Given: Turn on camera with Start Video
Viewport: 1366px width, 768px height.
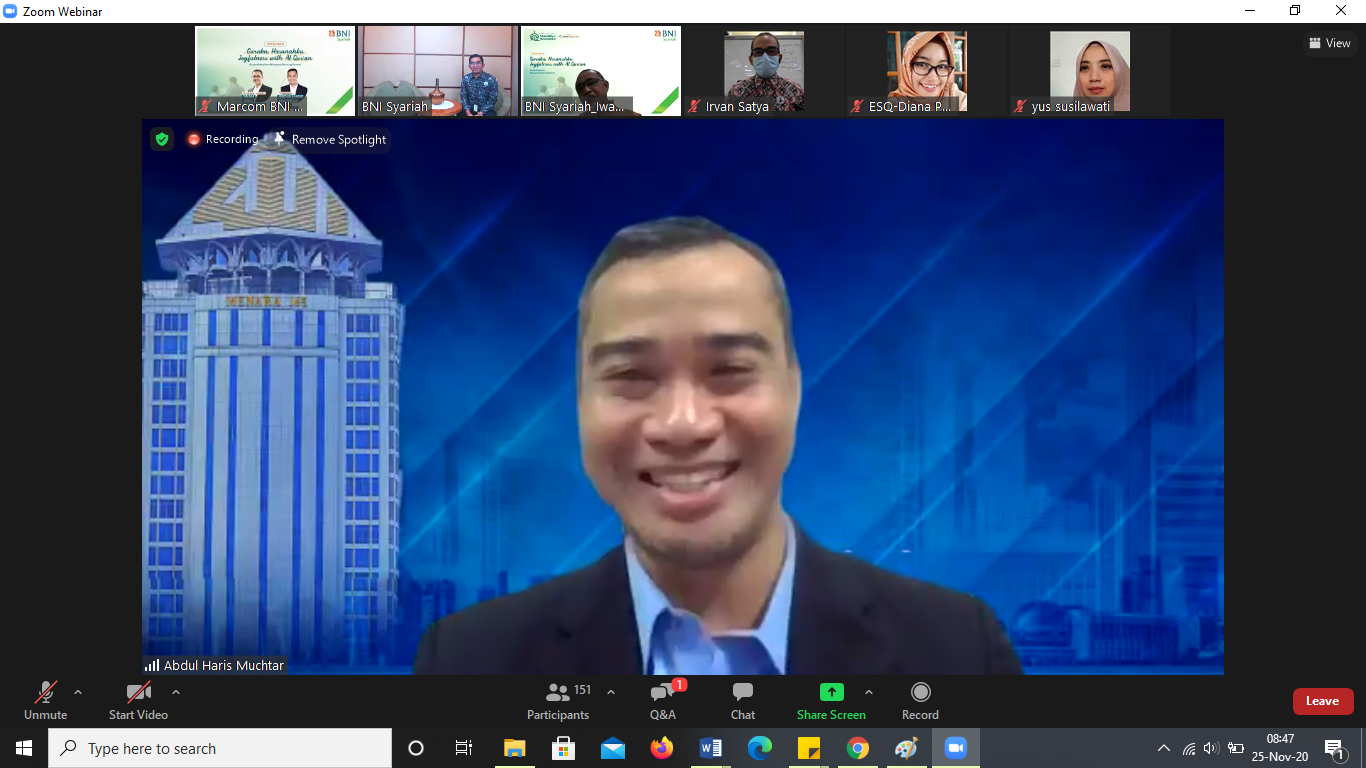Looking at the screenshot, I should pos(138,700).
